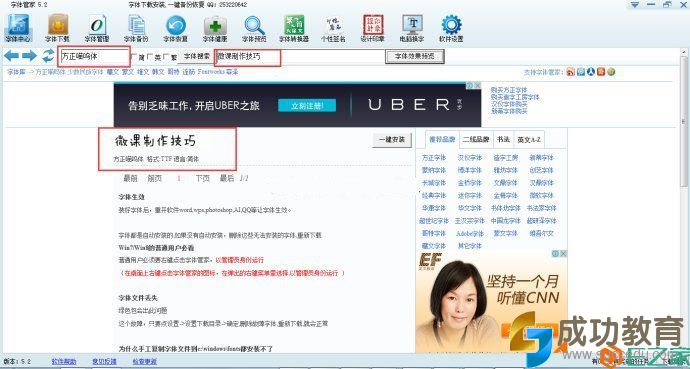Click the 汉仪字体购买 link
The height and width of the screenshot is (369, 690).
point(509,104)
